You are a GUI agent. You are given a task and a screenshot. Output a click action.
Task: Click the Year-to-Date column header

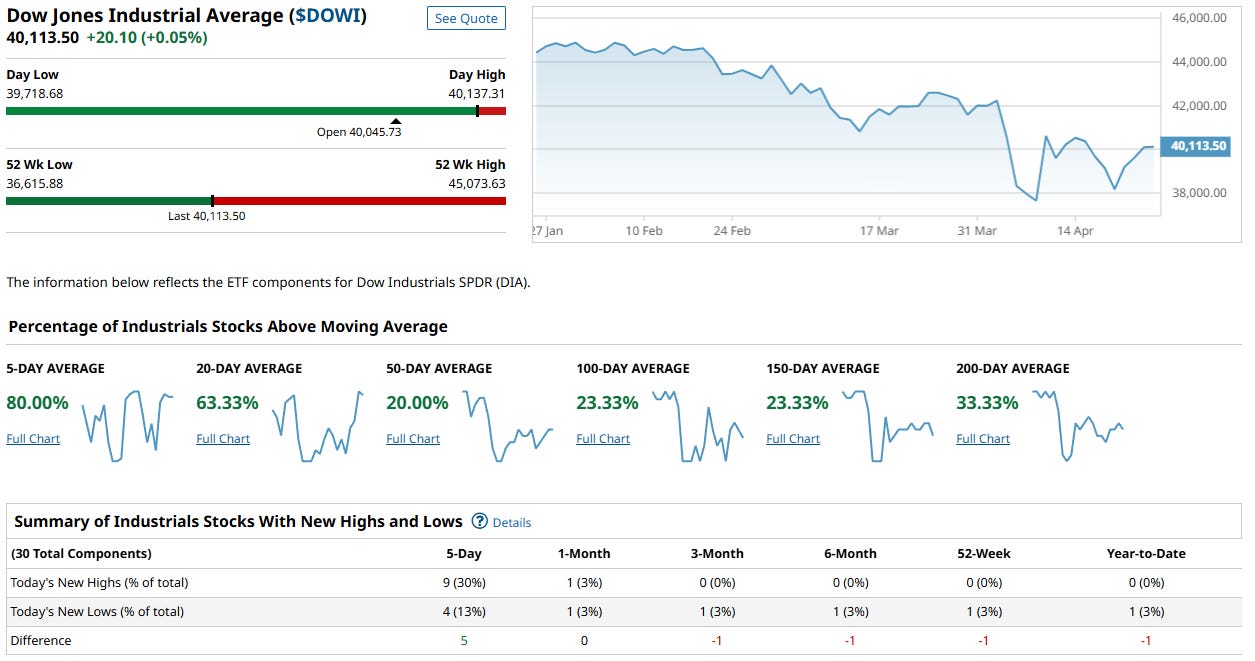1146,553
